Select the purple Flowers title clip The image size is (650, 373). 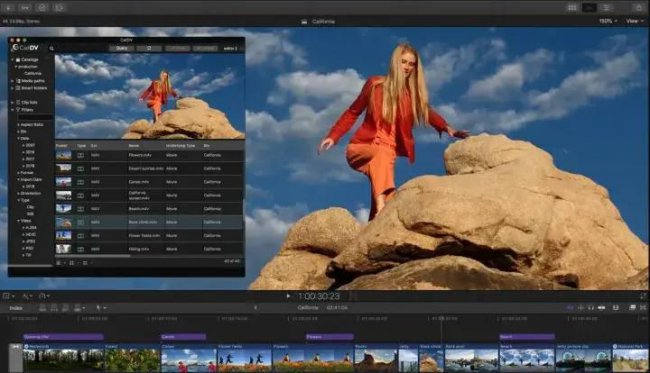(330, 337)
